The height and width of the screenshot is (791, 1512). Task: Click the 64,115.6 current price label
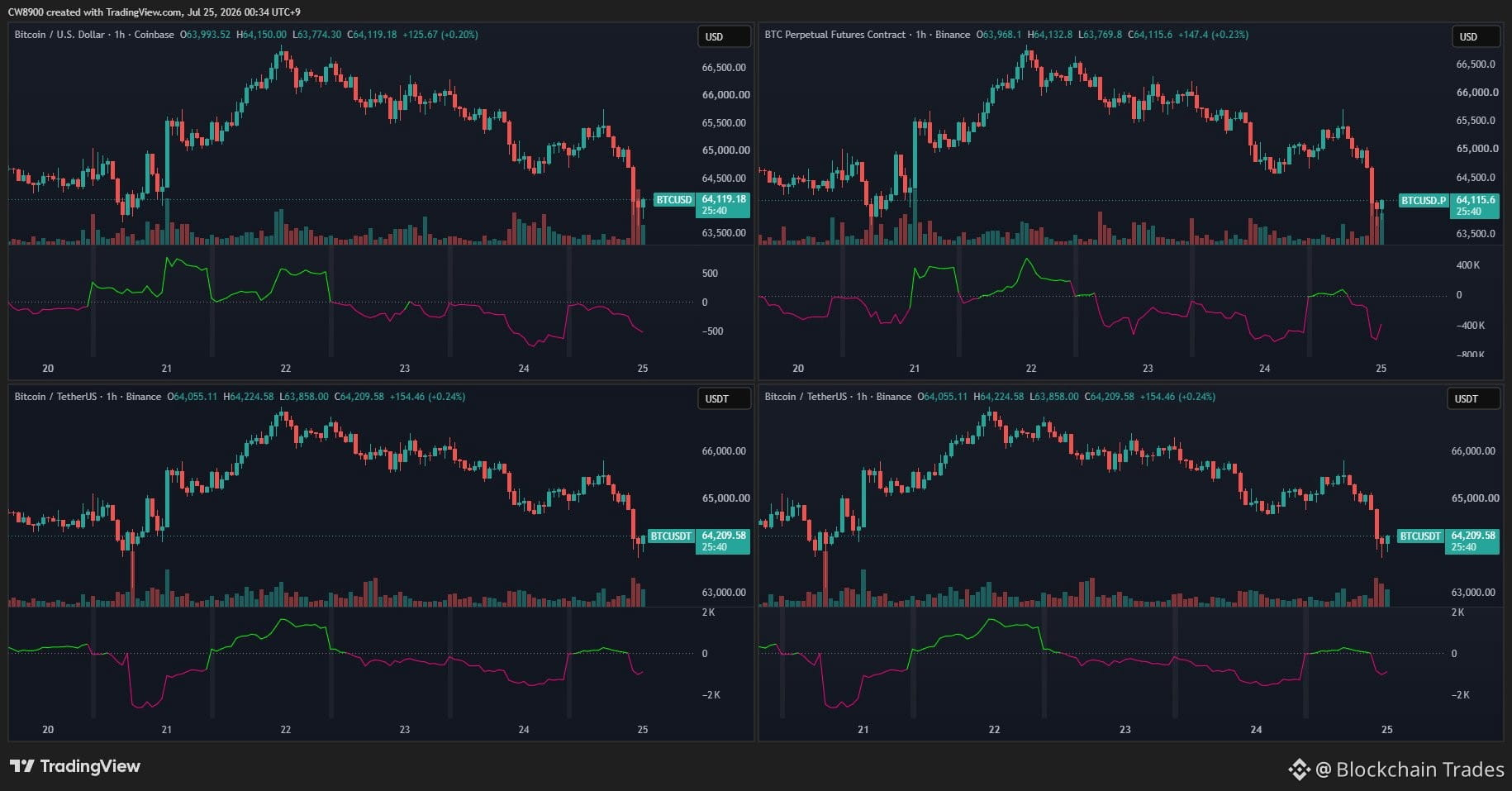point(1475,200)
